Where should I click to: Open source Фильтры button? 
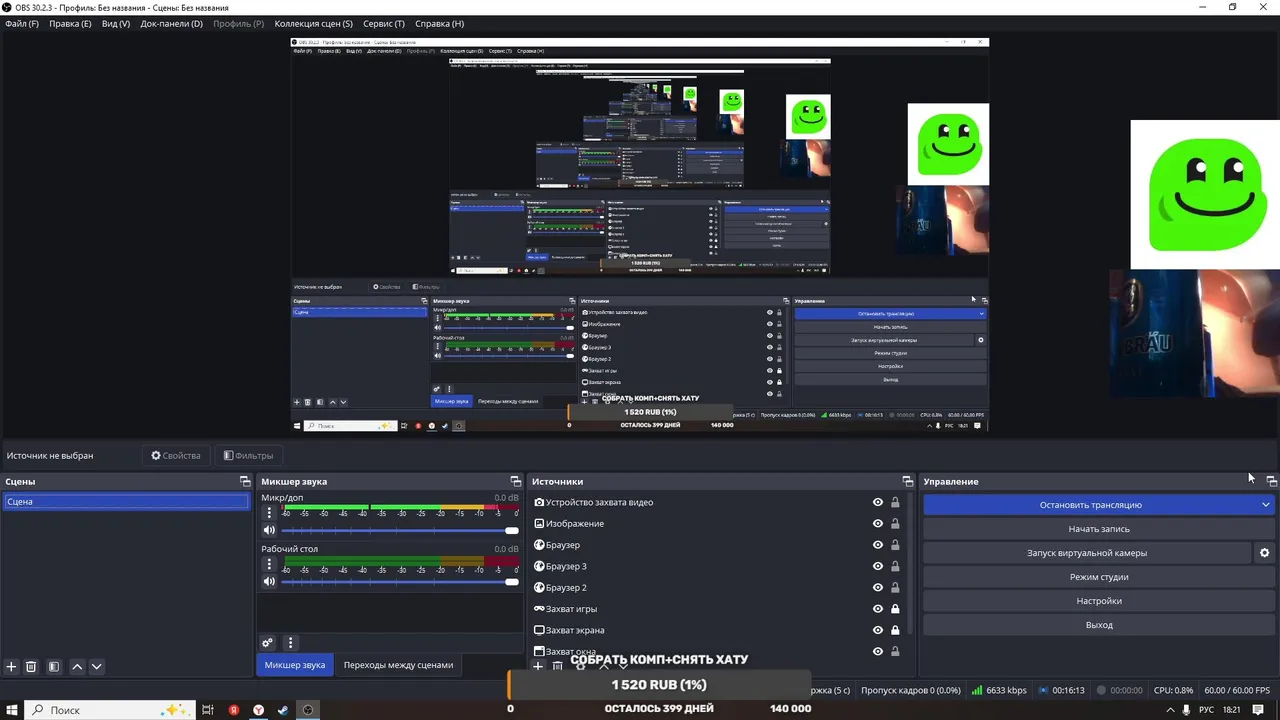[x=248, y=456]
